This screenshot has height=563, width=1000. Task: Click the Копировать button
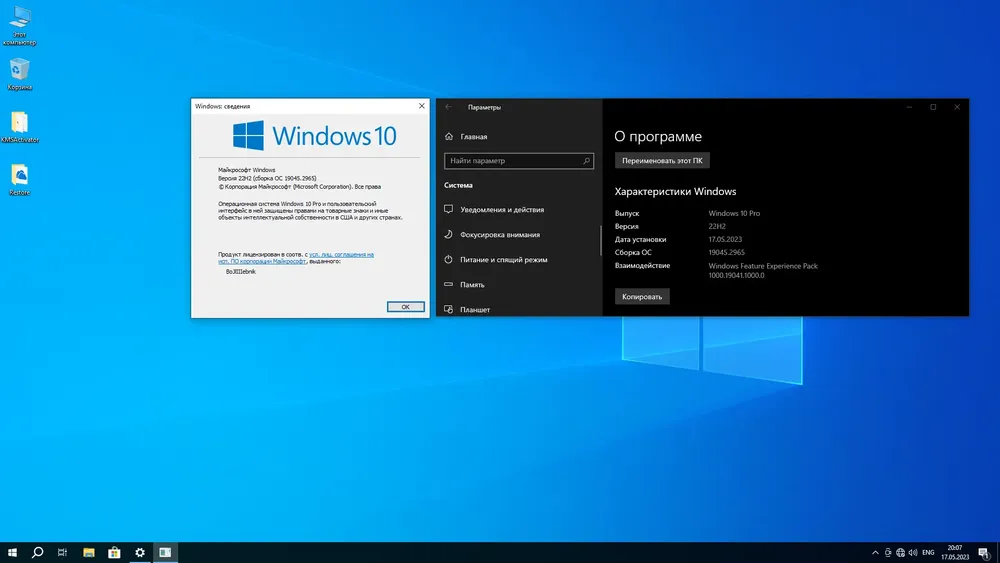coord(642,296)
